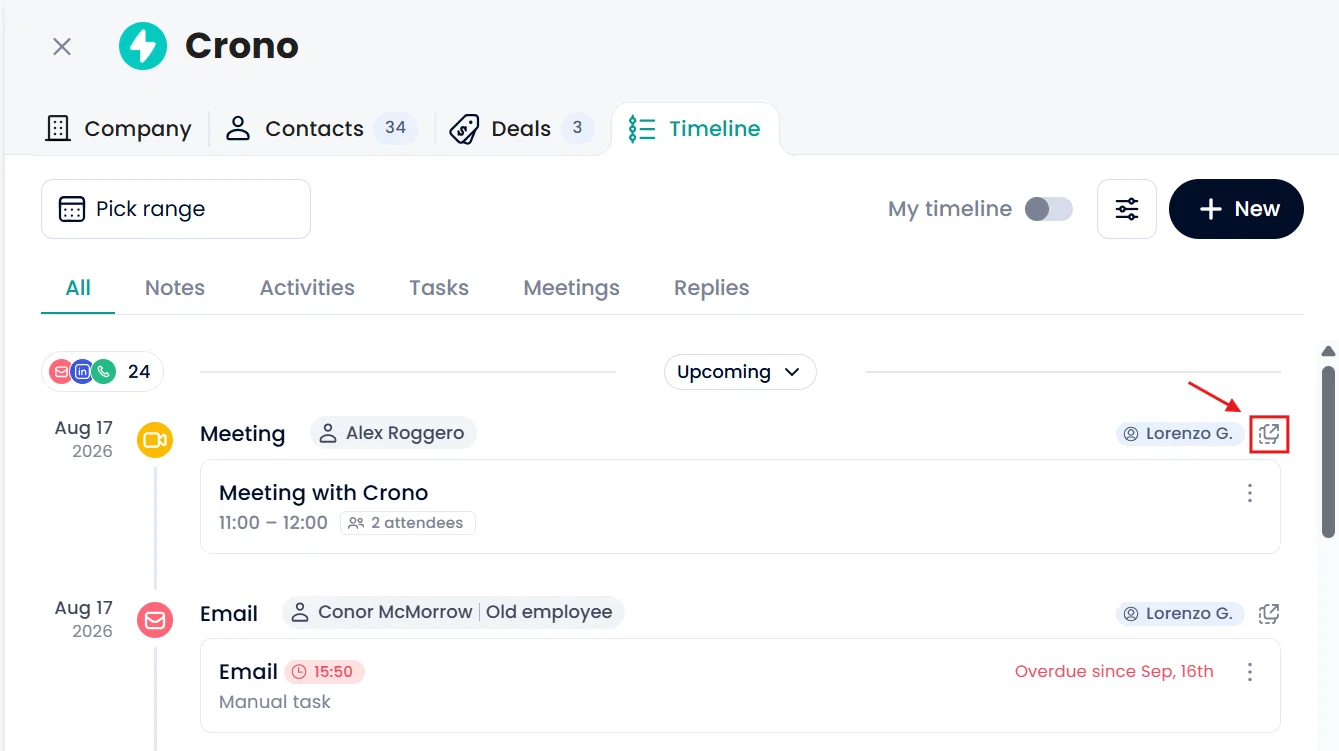Expand the Upcoming dropdown

click(x=740, y=372)
